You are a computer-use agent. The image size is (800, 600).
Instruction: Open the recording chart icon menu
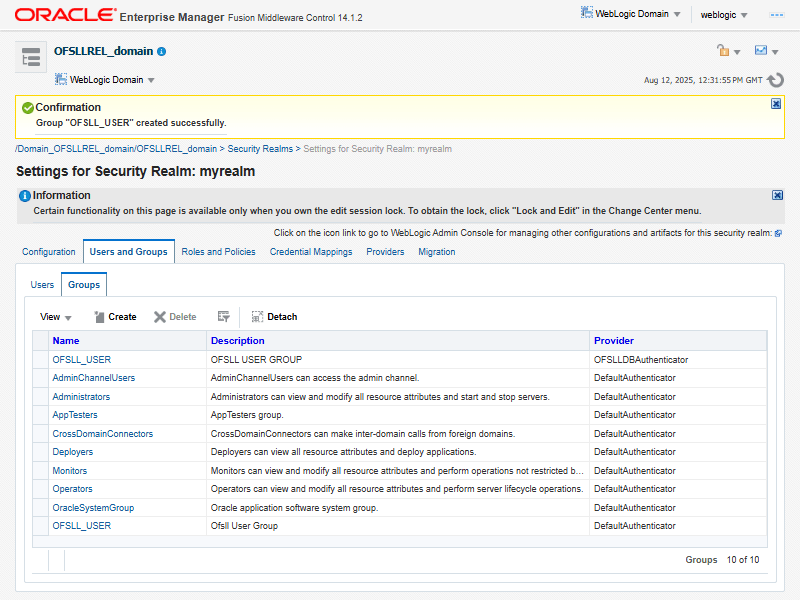click(x=767, y=51)
